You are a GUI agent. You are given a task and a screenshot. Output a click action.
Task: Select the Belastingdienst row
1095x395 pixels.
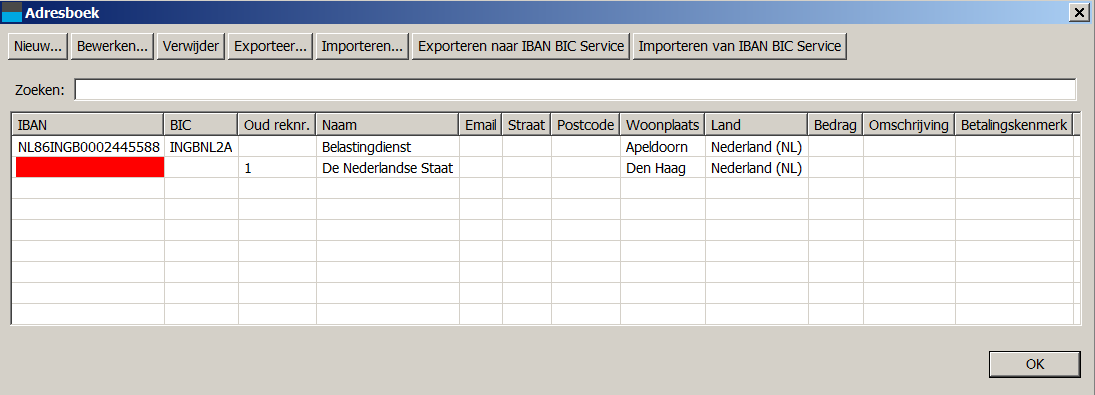[x=543, y=147]
